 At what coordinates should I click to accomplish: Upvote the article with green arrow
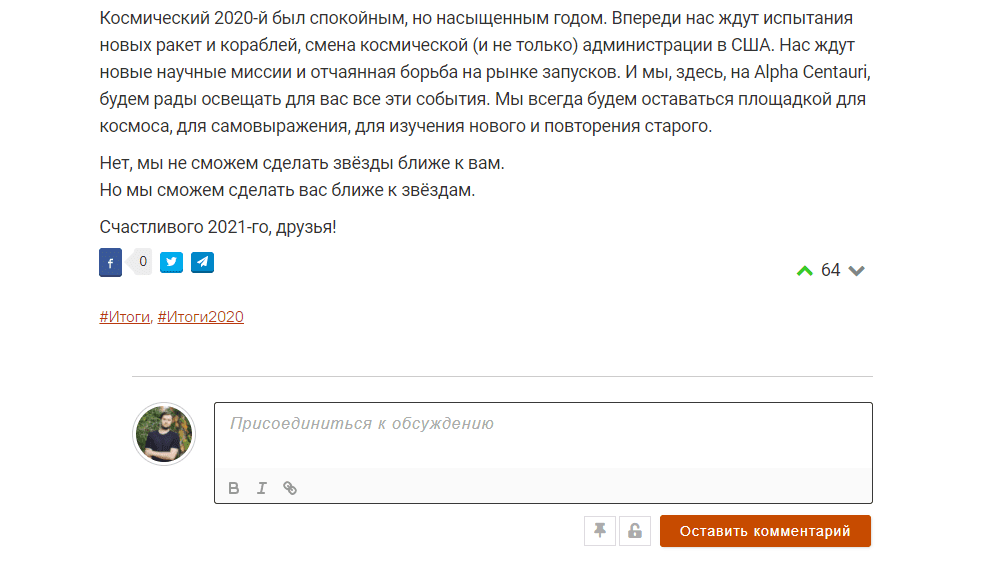804,271
